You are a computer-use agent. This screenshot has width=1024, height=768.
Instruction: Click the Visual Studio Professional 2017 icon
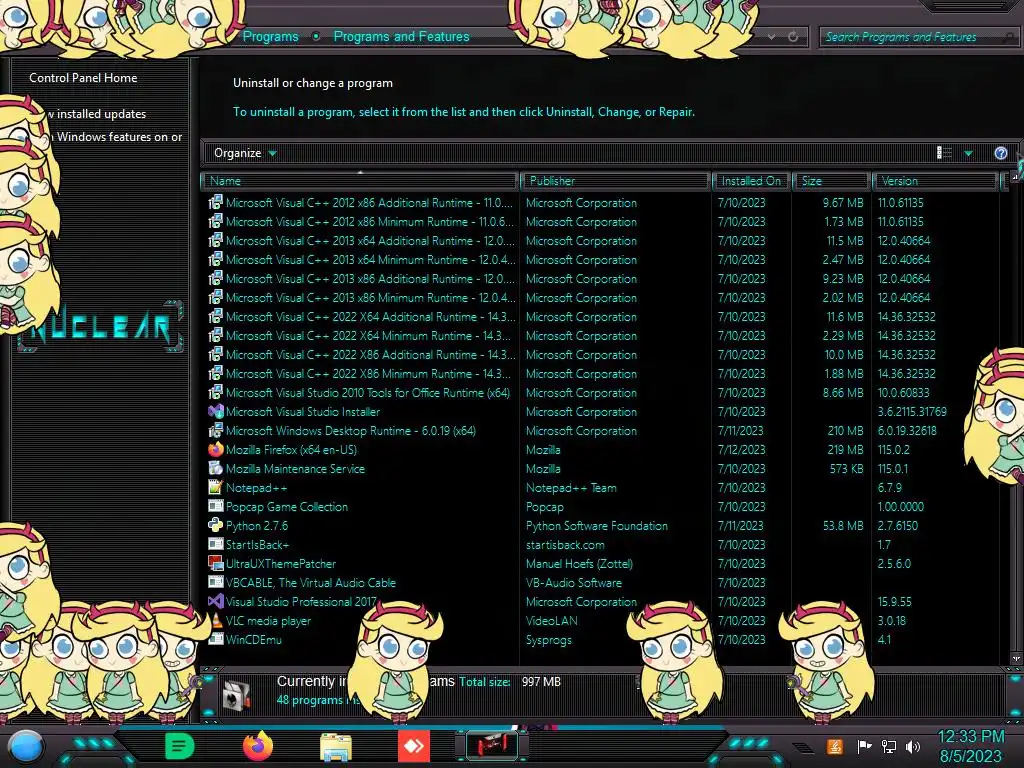click(x=216, y=601)
